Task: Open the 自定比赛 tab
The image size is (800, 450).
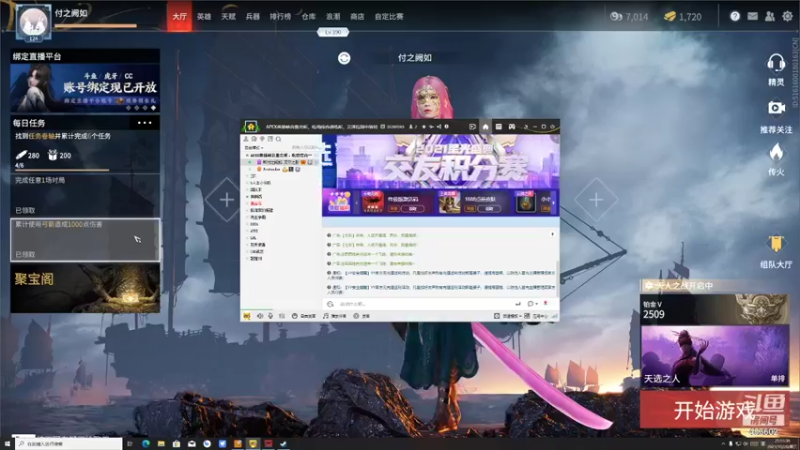Action: [389, 16]
